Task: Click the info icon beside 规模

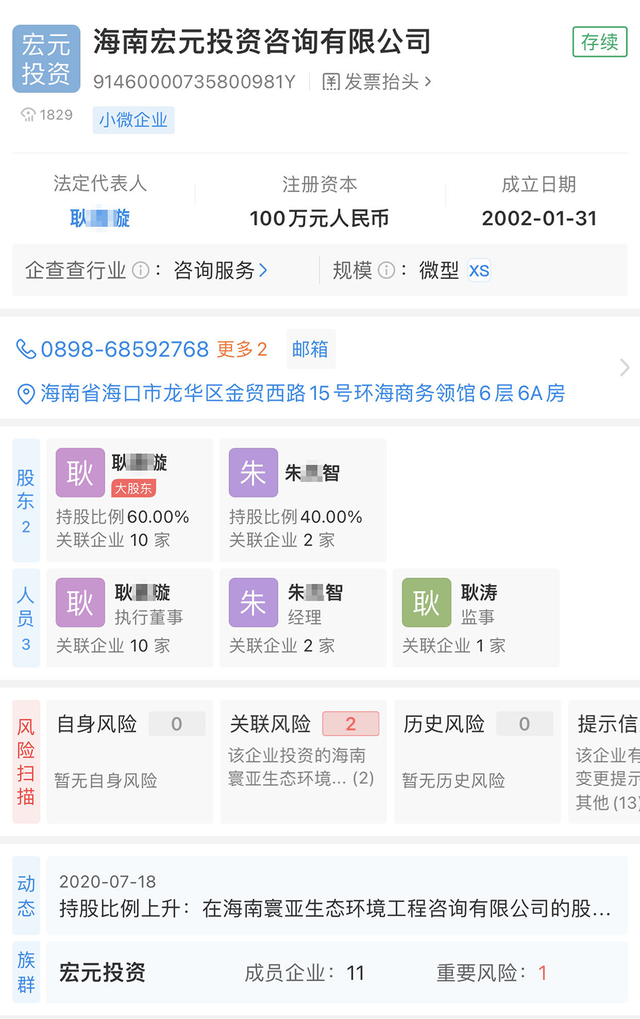Action: (386, 270)
